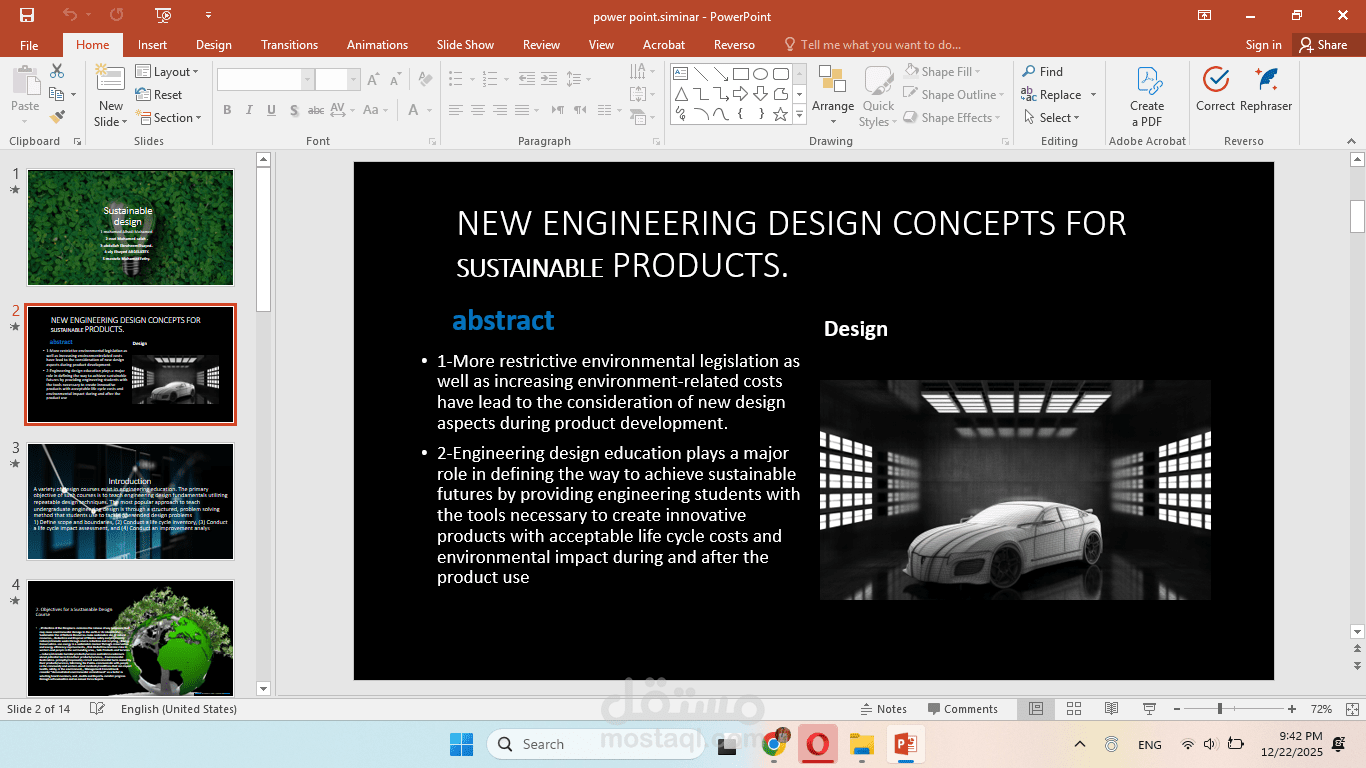Click the Create a PDF Acrobat icon
Screen dimensions: 1366x768
coord(1146,92)
